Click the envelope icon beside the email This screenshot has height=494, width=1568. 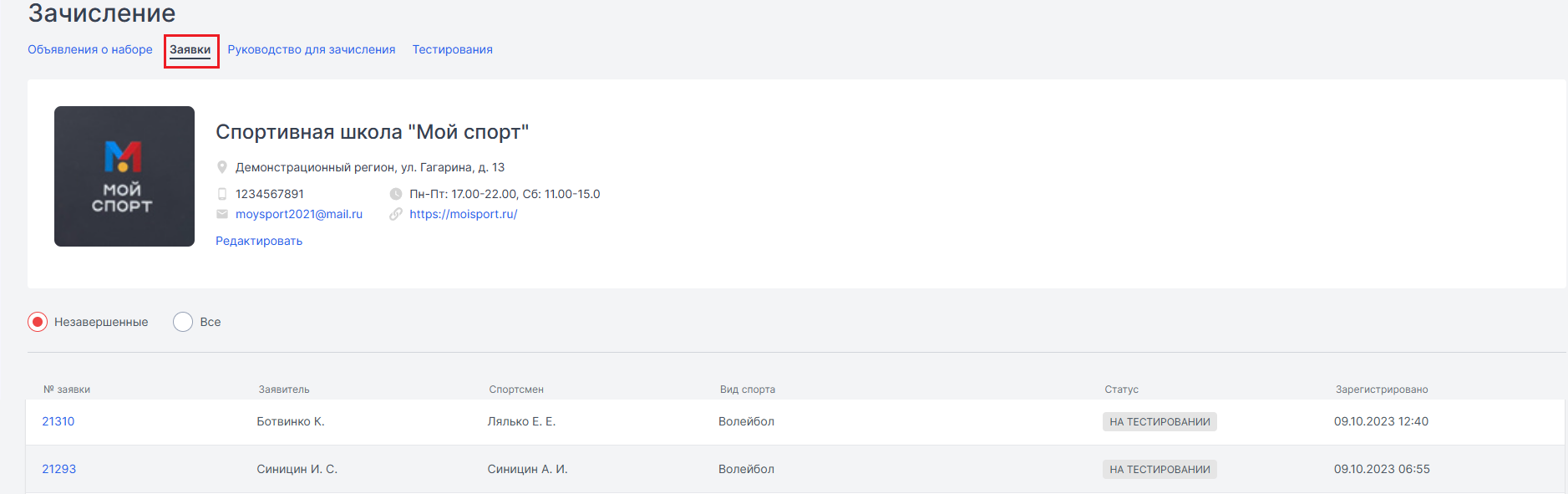[222, 214]
